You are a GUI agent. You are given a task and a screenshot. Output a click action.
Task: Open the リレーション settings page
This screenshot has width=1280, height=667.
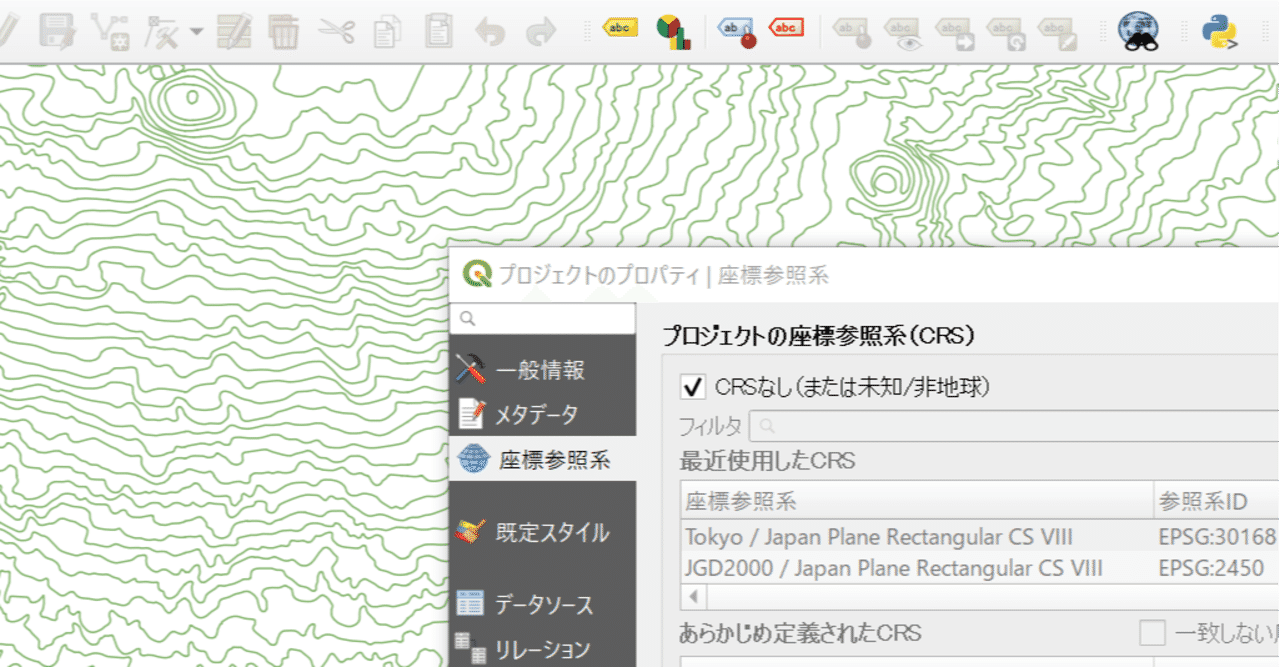click(x=542, y=647)
